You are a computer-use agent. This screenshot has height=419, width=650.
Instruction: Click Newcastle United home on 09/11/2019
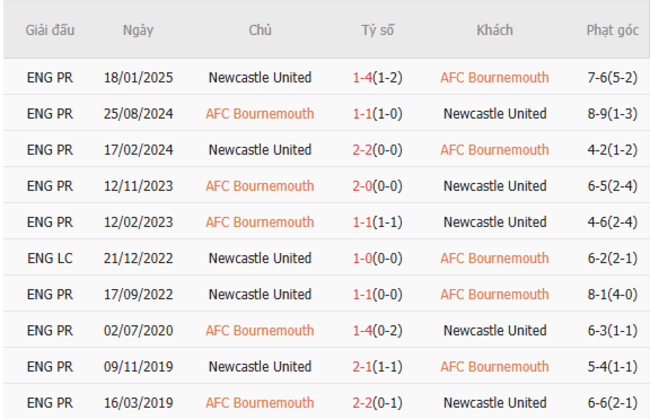click(x=260, y=366)
